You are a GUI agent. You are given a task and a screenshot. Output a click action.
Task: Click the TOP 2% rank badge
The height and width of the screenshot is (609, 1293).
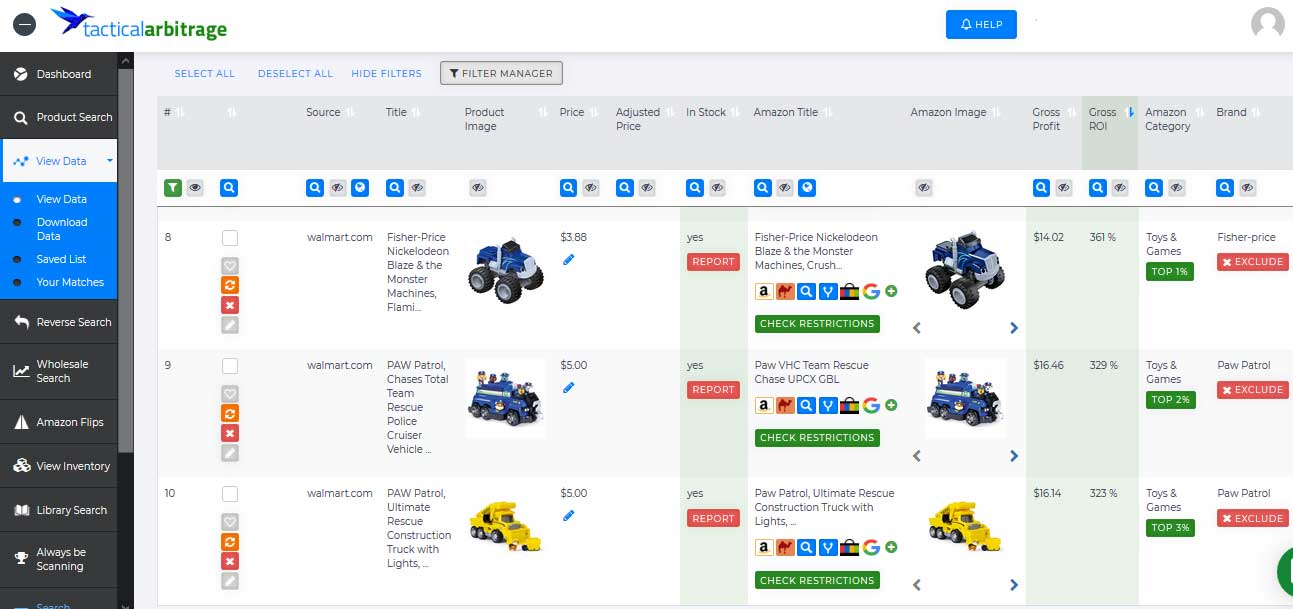pos(1169,399)
